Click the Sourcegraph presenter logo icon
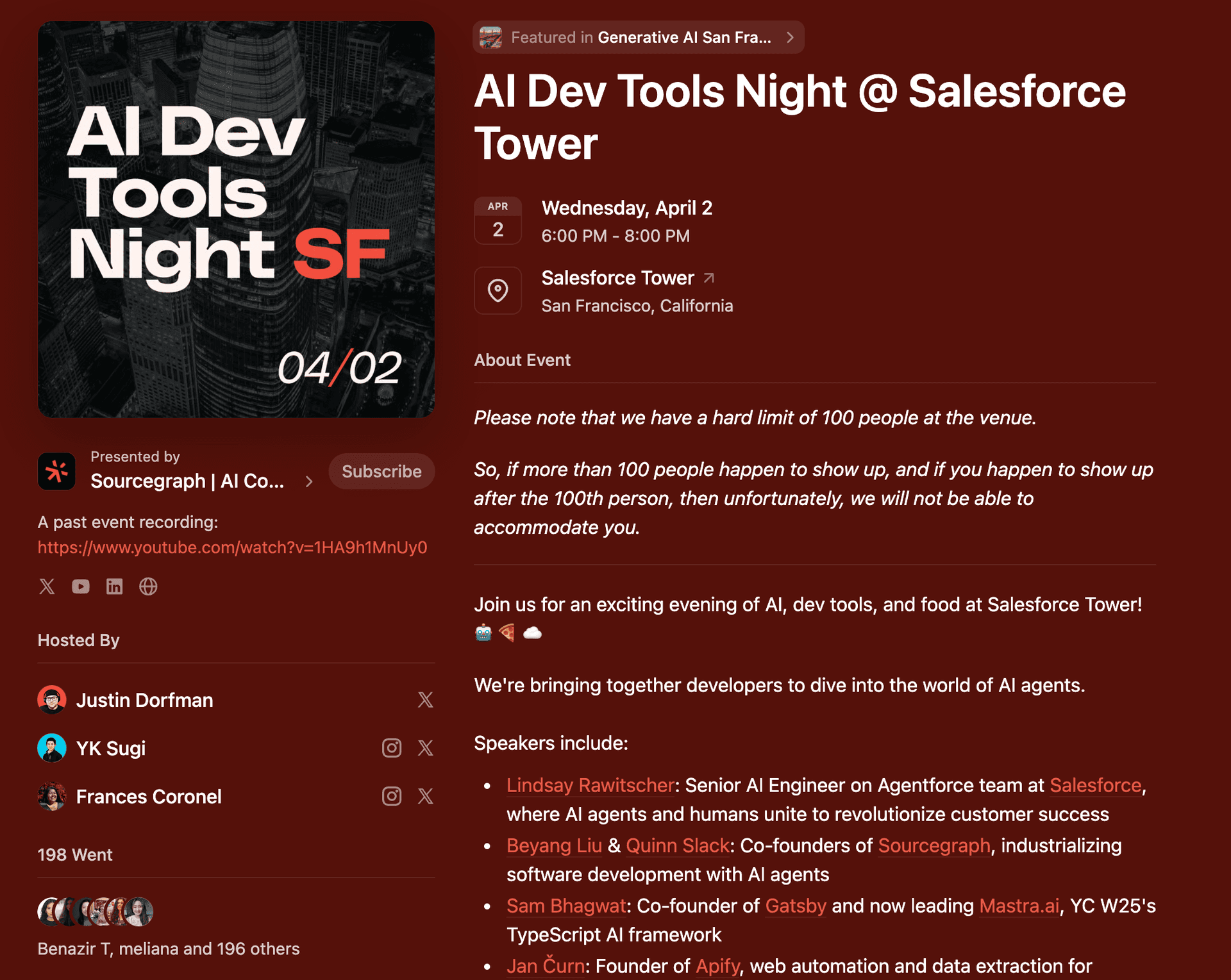Viewport: 1231px width, 980px height. pos(56,471)
